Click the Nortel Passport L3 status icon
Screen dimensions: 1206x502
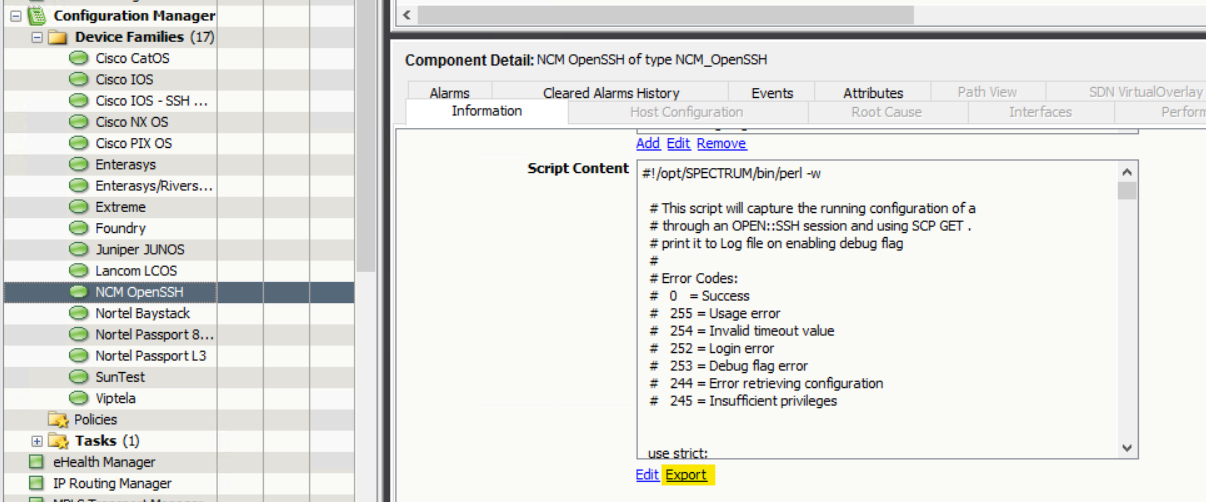pyautogui.click(x=78, y=356)
